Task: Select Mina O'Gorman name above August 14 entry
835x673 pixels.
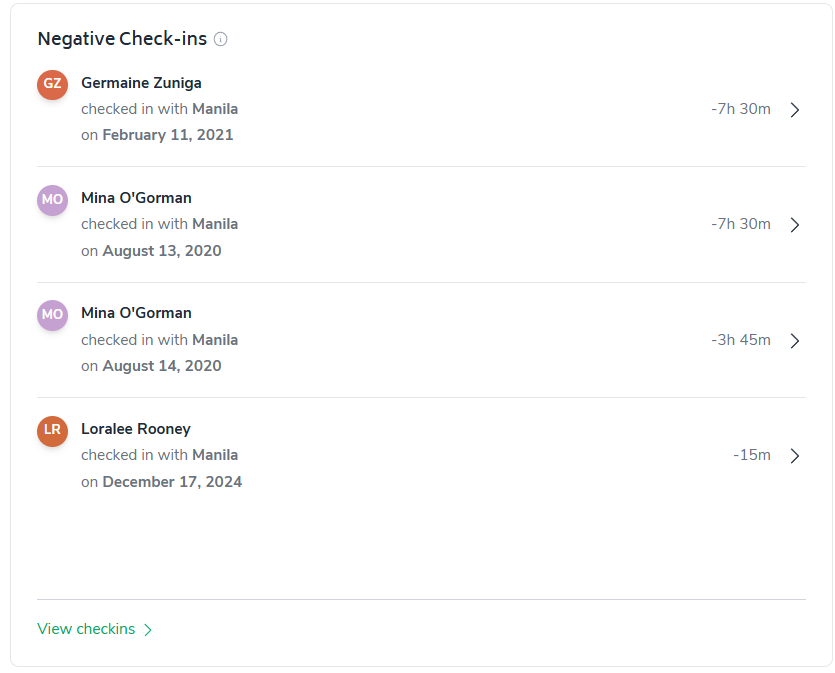Action: tap(136, 313)
